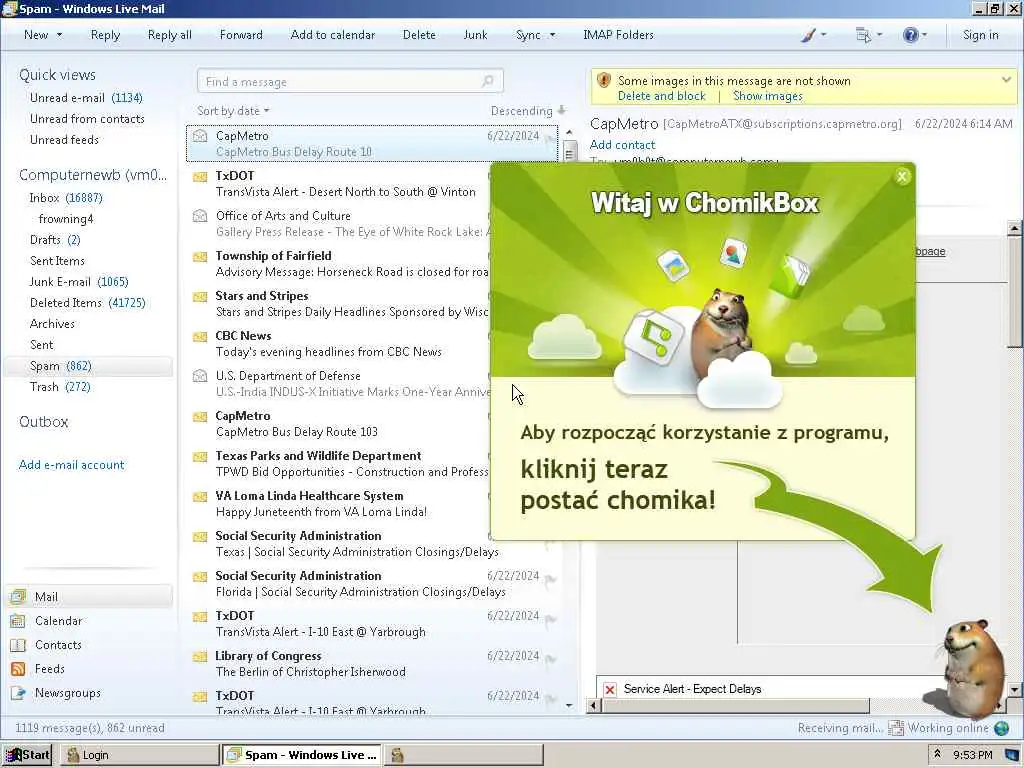The width and height of the screenshot is (1024, 768).
Task: Click the Delete and block link
Action: coord(662,96)
